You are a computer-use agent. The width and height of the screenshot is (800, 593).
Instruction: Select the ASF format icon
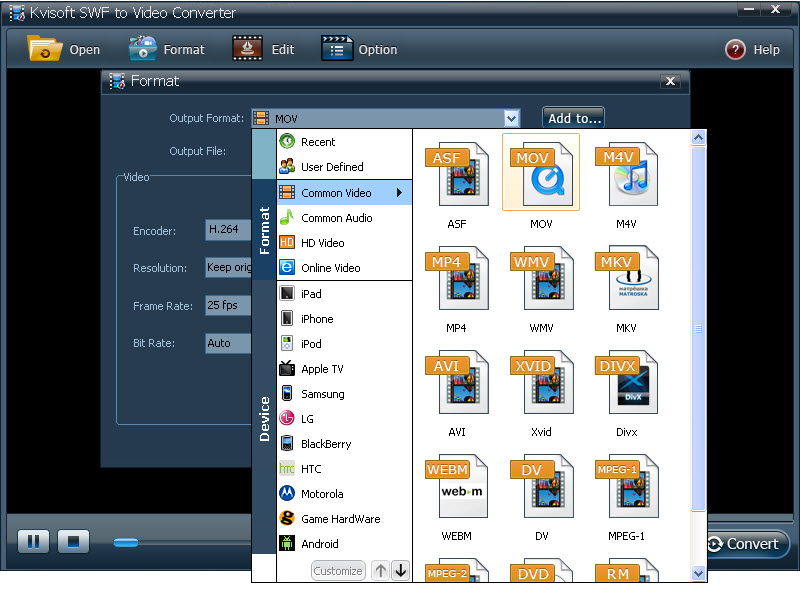tap(457, 174)
